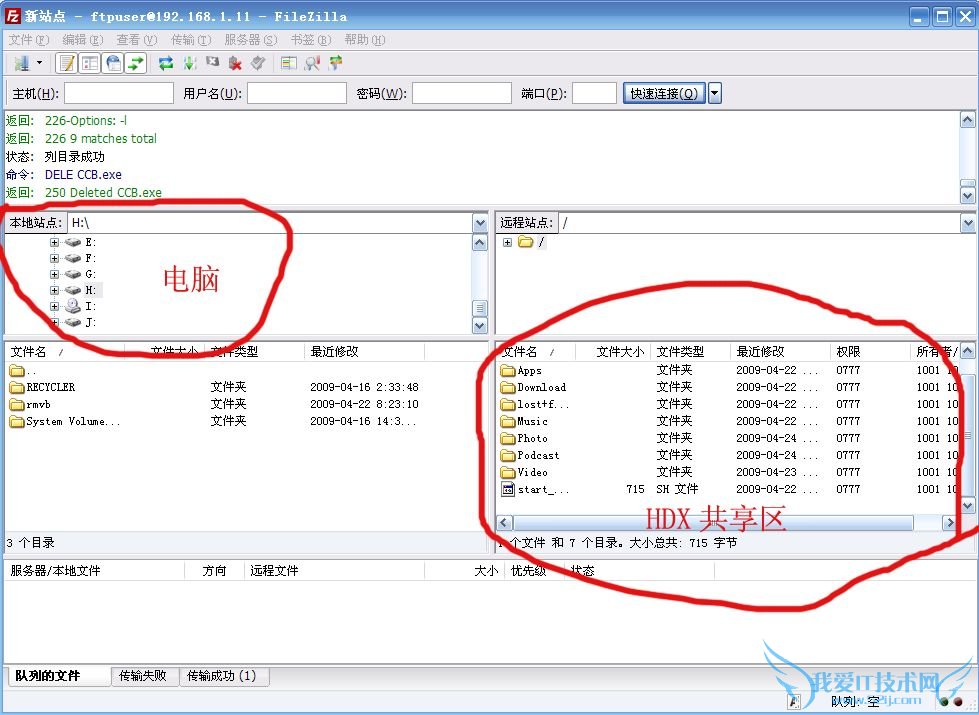Sort queue by 优先级 column
The width and height of the screenshot is (979, 715).
pyautogui.click(x=534, y=570)
